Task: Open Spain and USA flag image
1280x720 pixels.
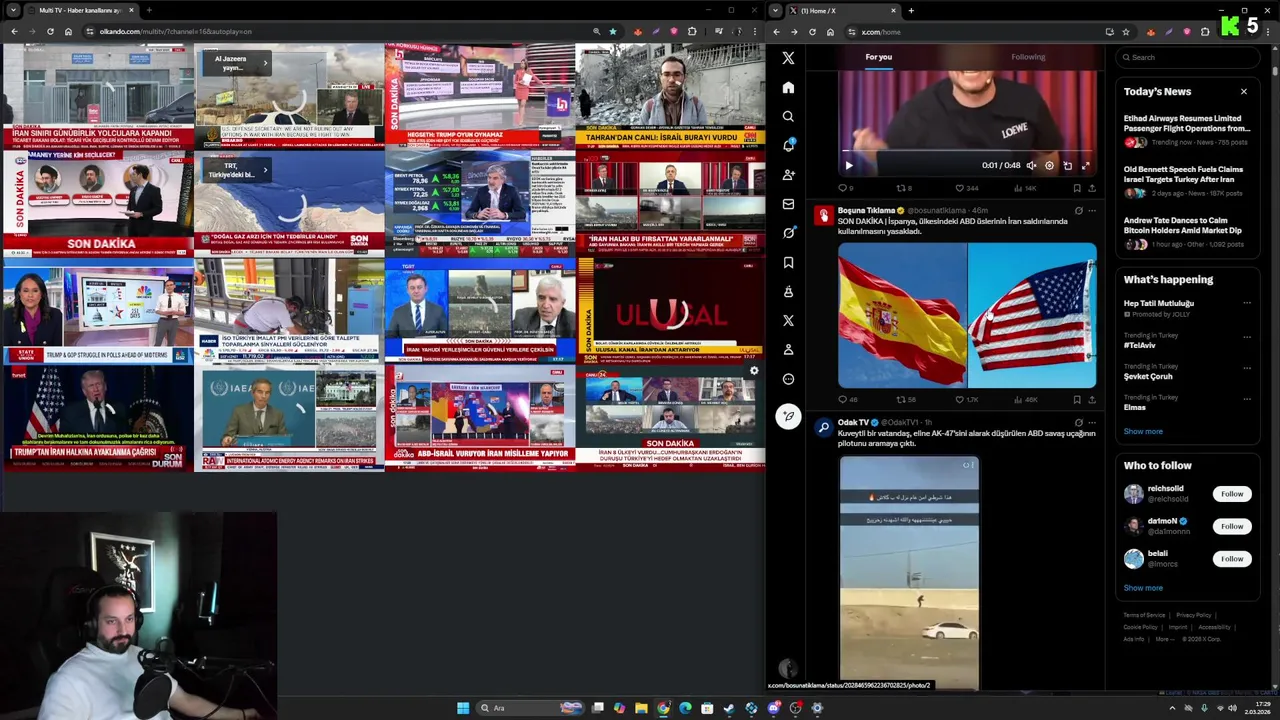Action: coord(967,315)
